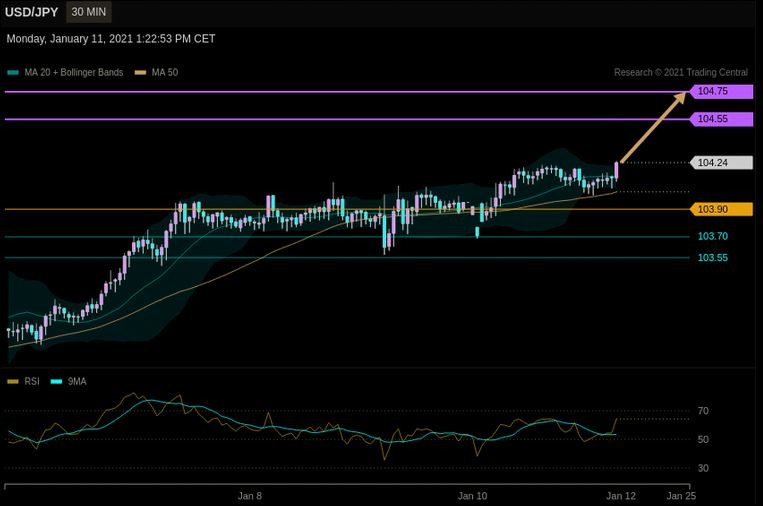Image resolution: width=763 pixels, height=506 pixels.
Task: Click the 103.55 support level label
Action: [x=713, y=258]
